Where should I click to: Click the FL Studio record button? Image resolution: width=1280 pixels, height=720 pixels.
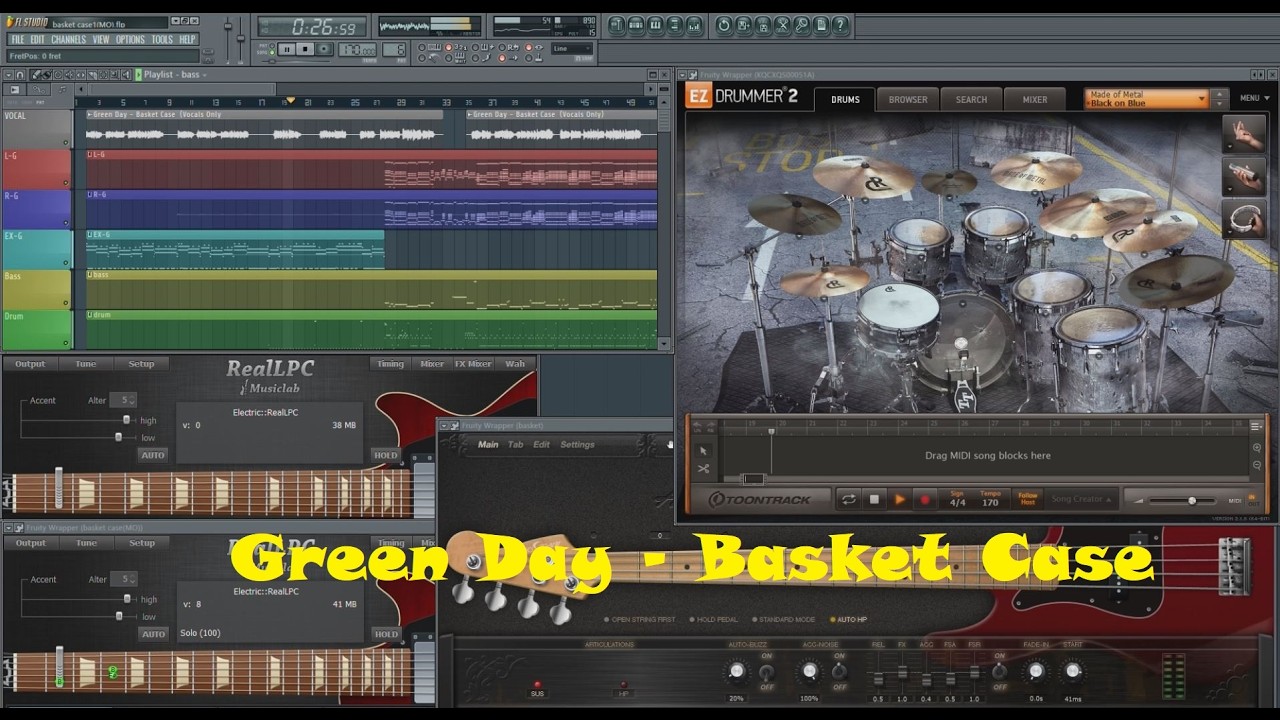click(324, 48)
